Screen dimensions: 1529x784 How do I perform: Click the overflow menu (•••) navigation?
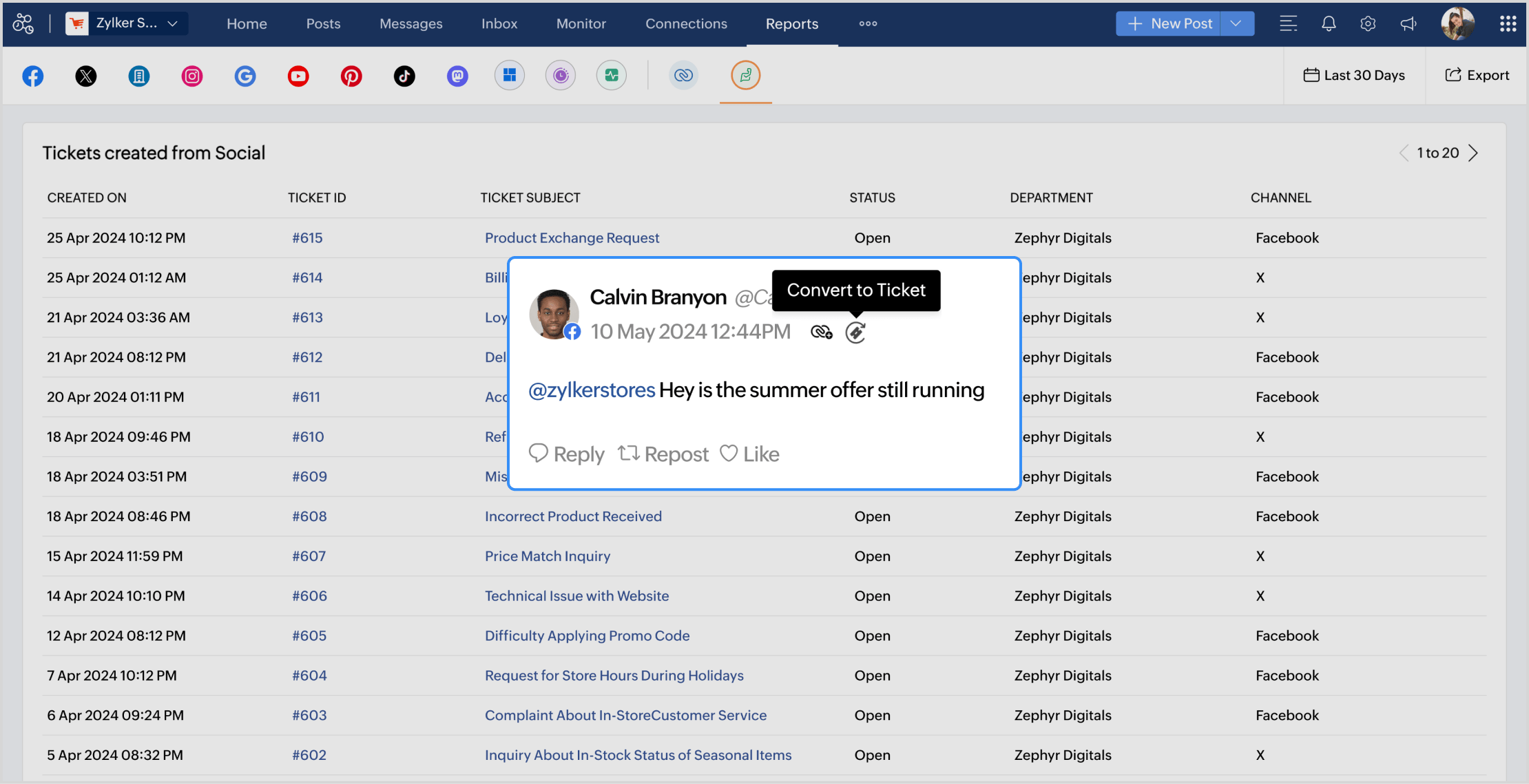point(867,23)
